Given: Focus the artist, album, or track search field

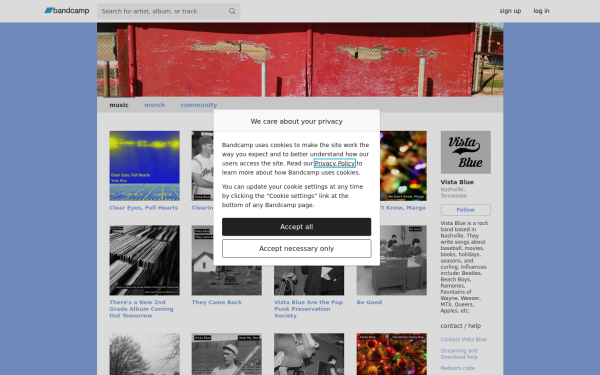Looking at the screenshot, I should (x=168, y=11).
